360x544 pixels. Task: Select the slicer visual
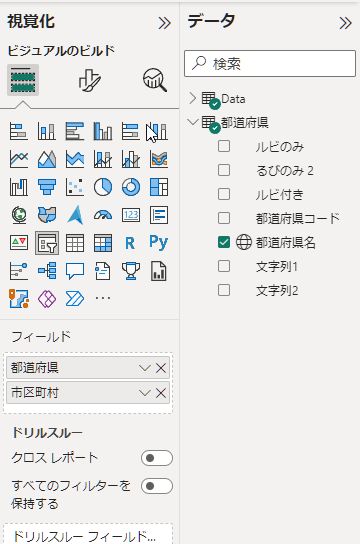click(47, 243)
